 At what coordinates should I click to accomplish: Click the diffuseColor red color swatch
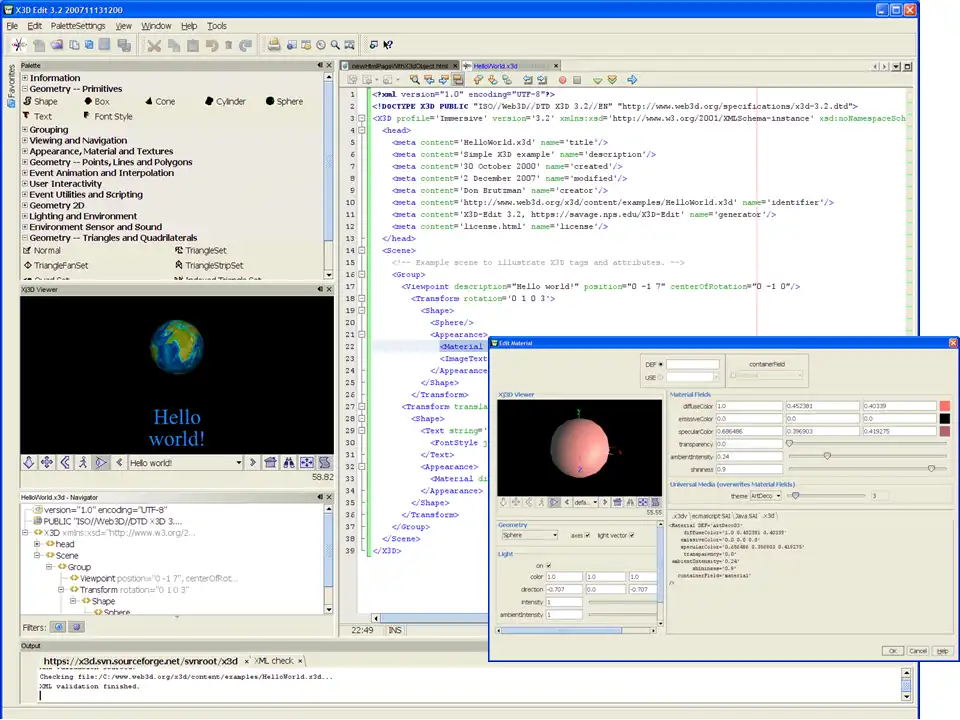(x=945, y=406)
